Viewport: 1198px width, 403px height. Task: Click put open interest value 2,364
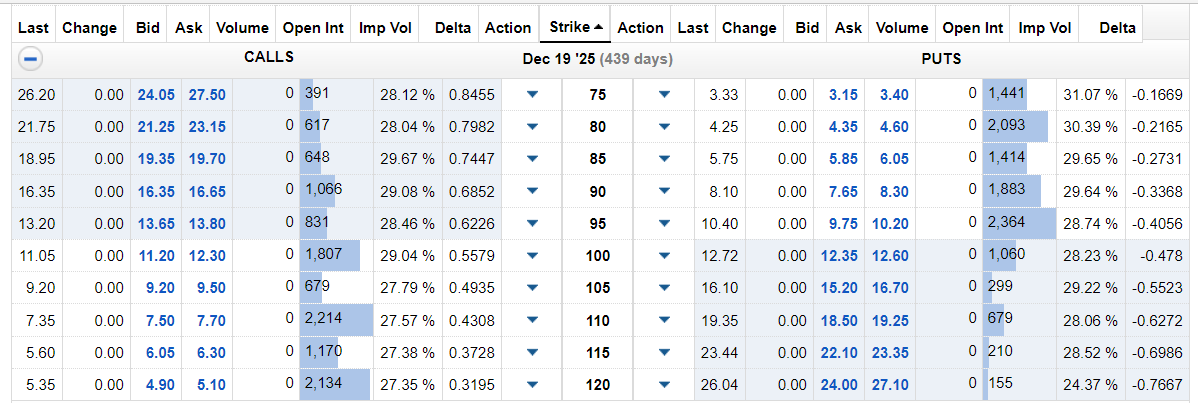pos(1006,223)
